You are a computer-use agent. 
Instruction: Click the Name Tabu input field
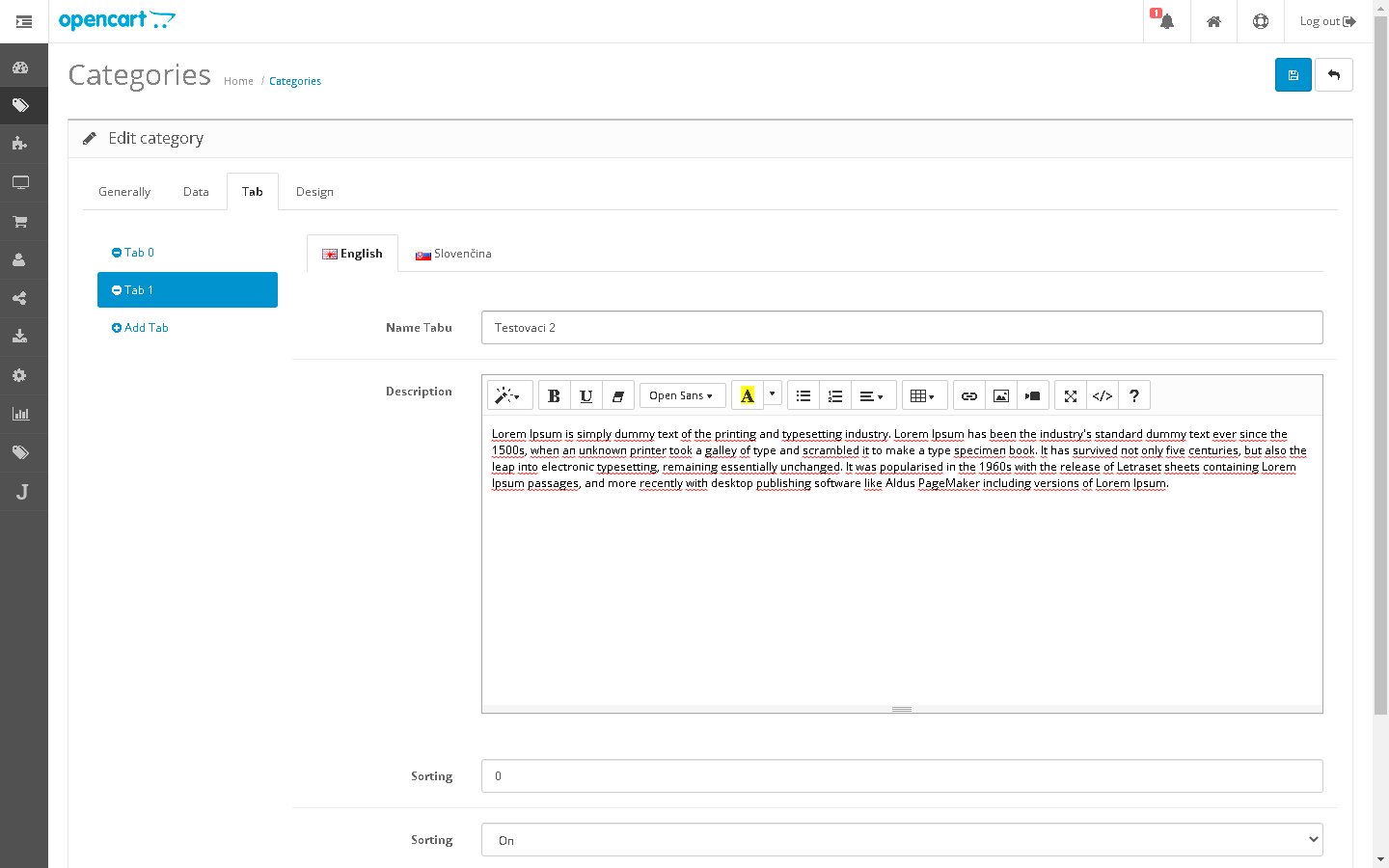coord(901,328)
